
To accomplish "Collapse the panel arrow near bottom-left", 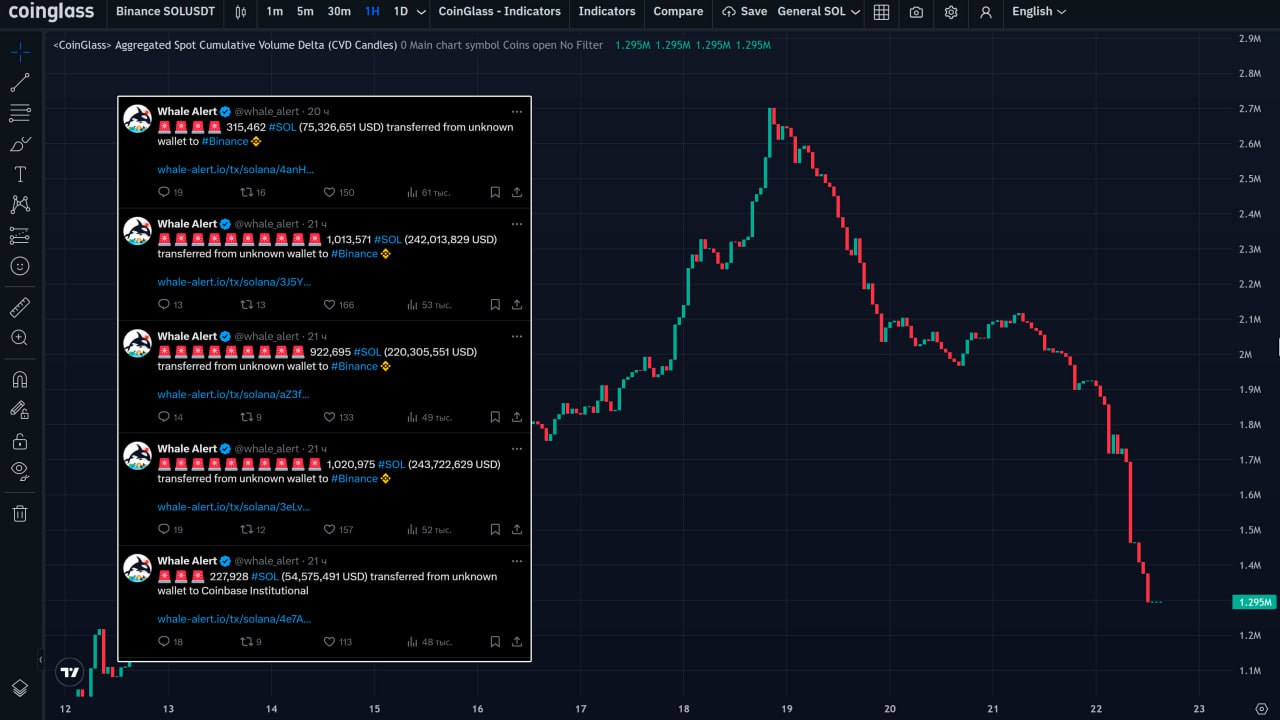I will (41, 660).
